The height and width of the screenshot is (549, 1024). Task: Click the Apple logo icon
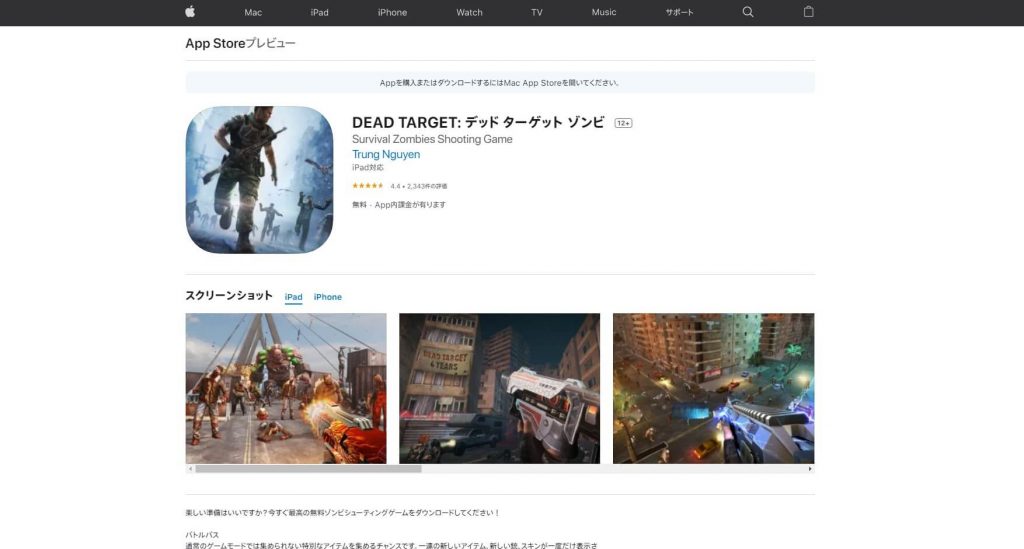[x=190, y=12]
